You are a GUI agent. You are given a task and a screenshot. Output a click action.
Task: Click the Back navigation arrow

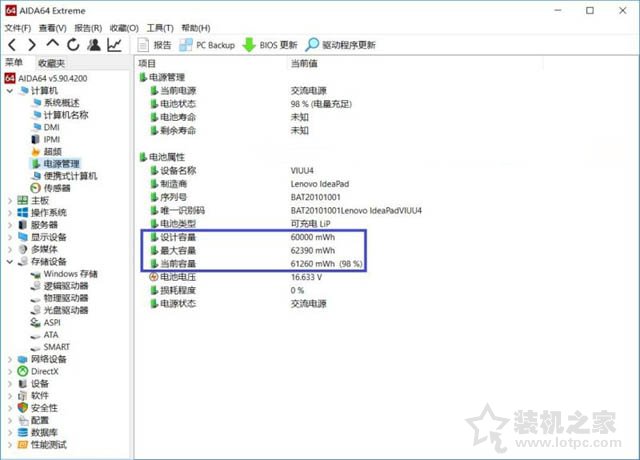click(14, 45)
